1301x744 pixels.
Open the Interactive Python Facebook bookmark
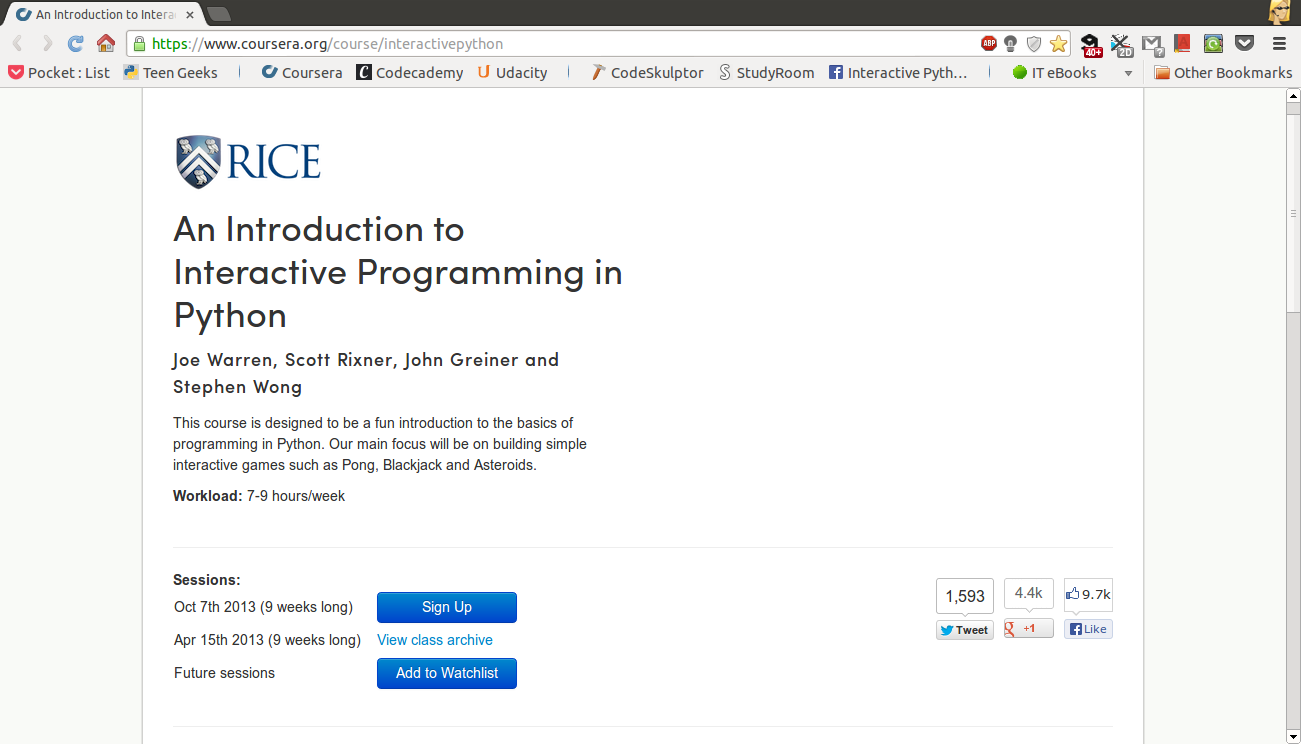click(898, 73)
